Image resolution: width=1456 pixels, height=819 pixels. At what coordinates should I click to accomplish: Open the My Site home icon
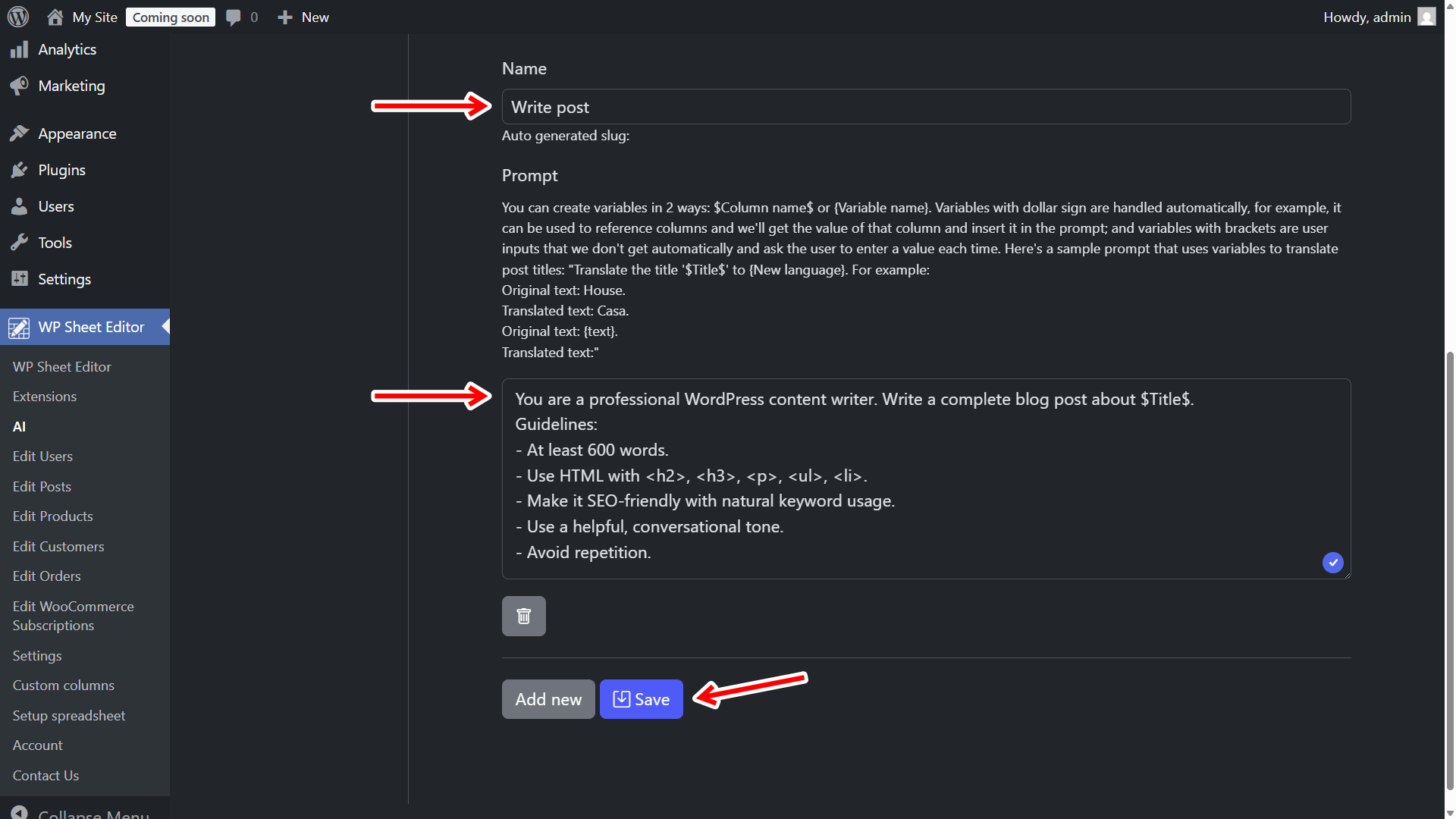pyautogui.click(x=55, y=17)
